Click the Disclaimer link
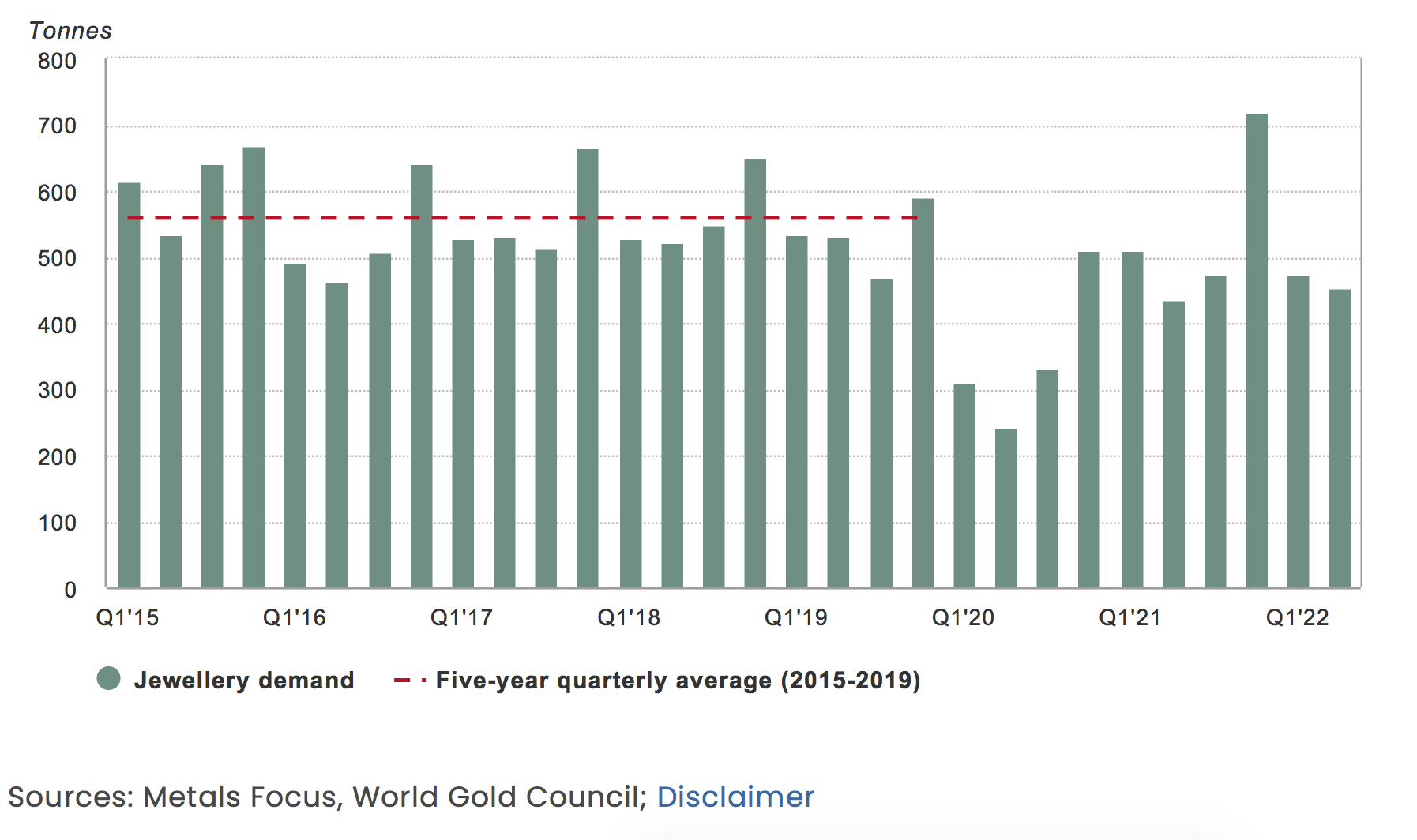This screenshot has width=1417, height=840. (x=735, y=797)
